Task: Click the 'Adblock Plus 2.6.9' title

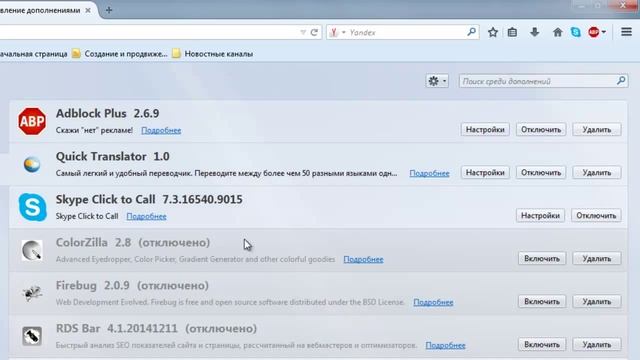Action: point(107,113)
